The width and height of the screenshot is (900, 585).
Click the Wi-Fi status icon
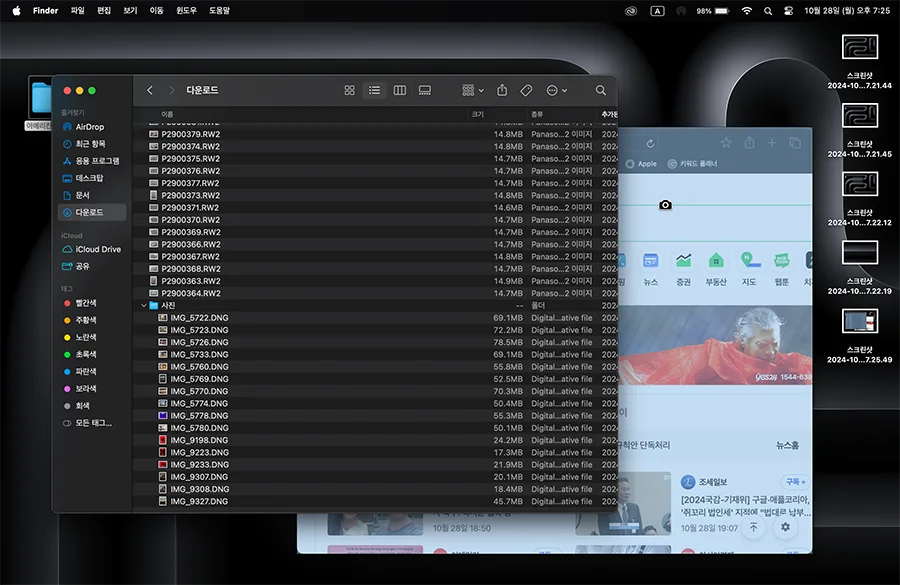[x=747, y=11]
